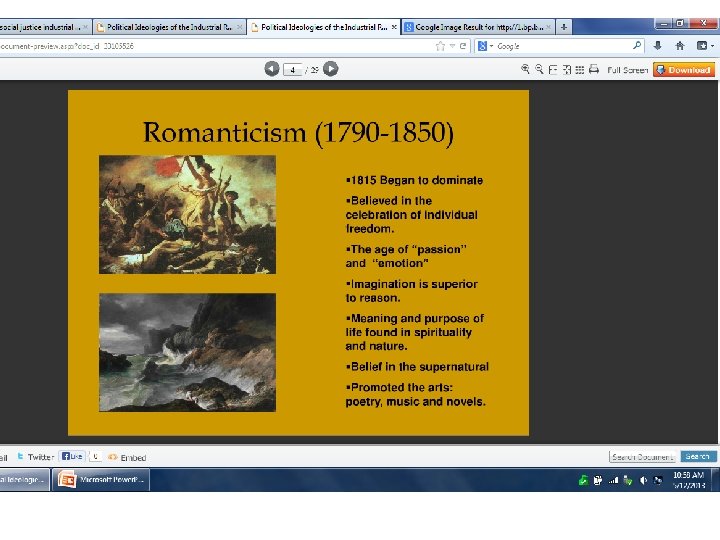The width and height of the screenshot is (720, 540).
Task: Switch to thumbnail grid view
Action: point(580,70)
